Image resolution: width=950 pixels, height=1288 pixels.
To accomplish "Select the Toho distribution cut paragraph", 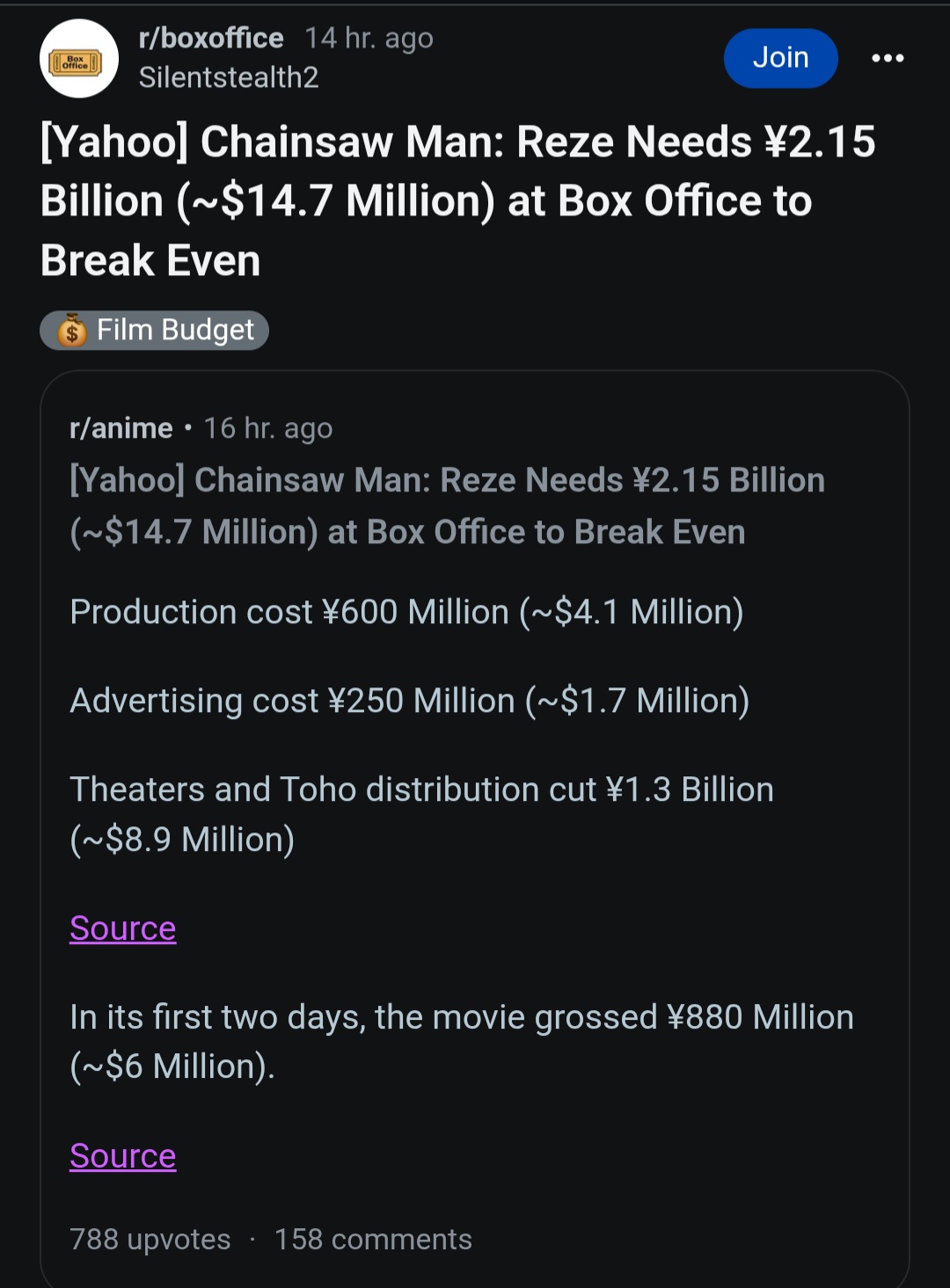I will [x=421, y=814].
